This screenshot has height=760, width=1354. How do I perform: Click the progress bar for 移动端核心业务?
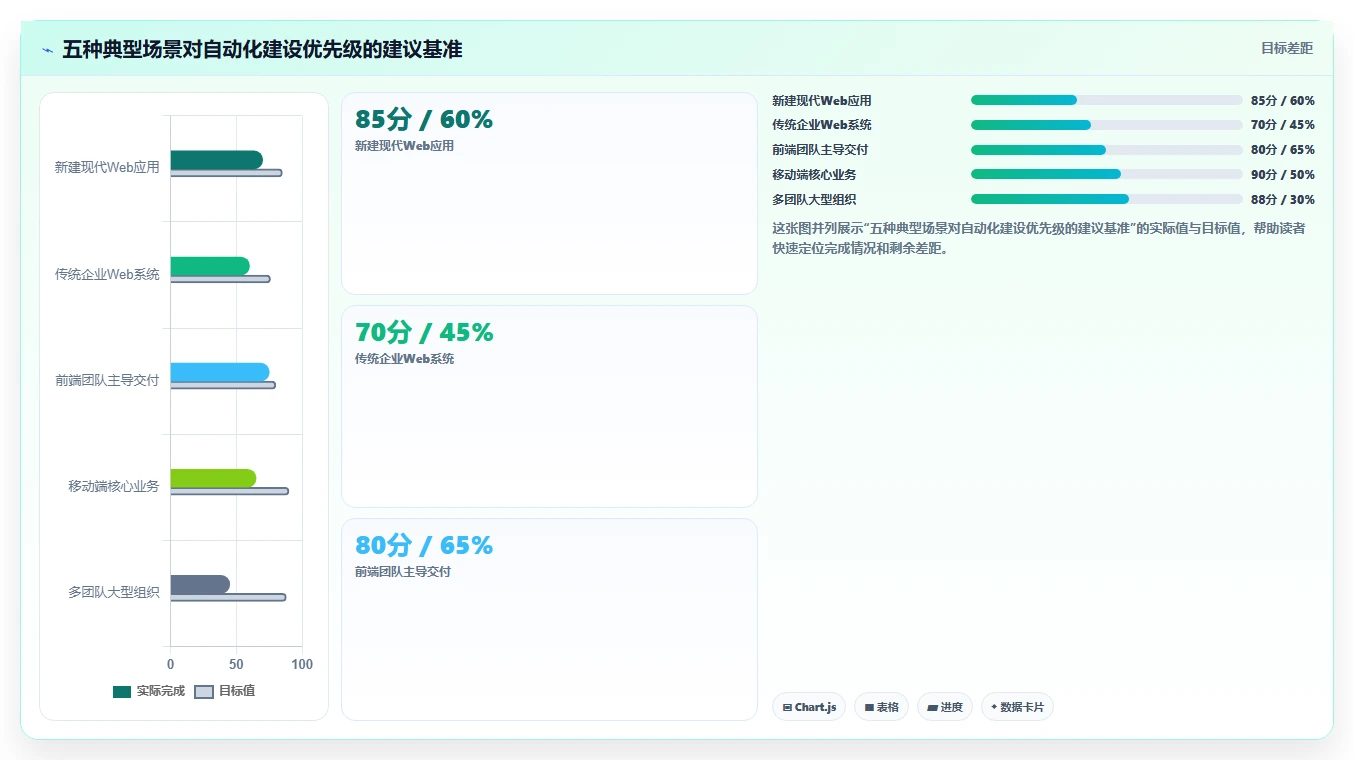[1106, 174]
